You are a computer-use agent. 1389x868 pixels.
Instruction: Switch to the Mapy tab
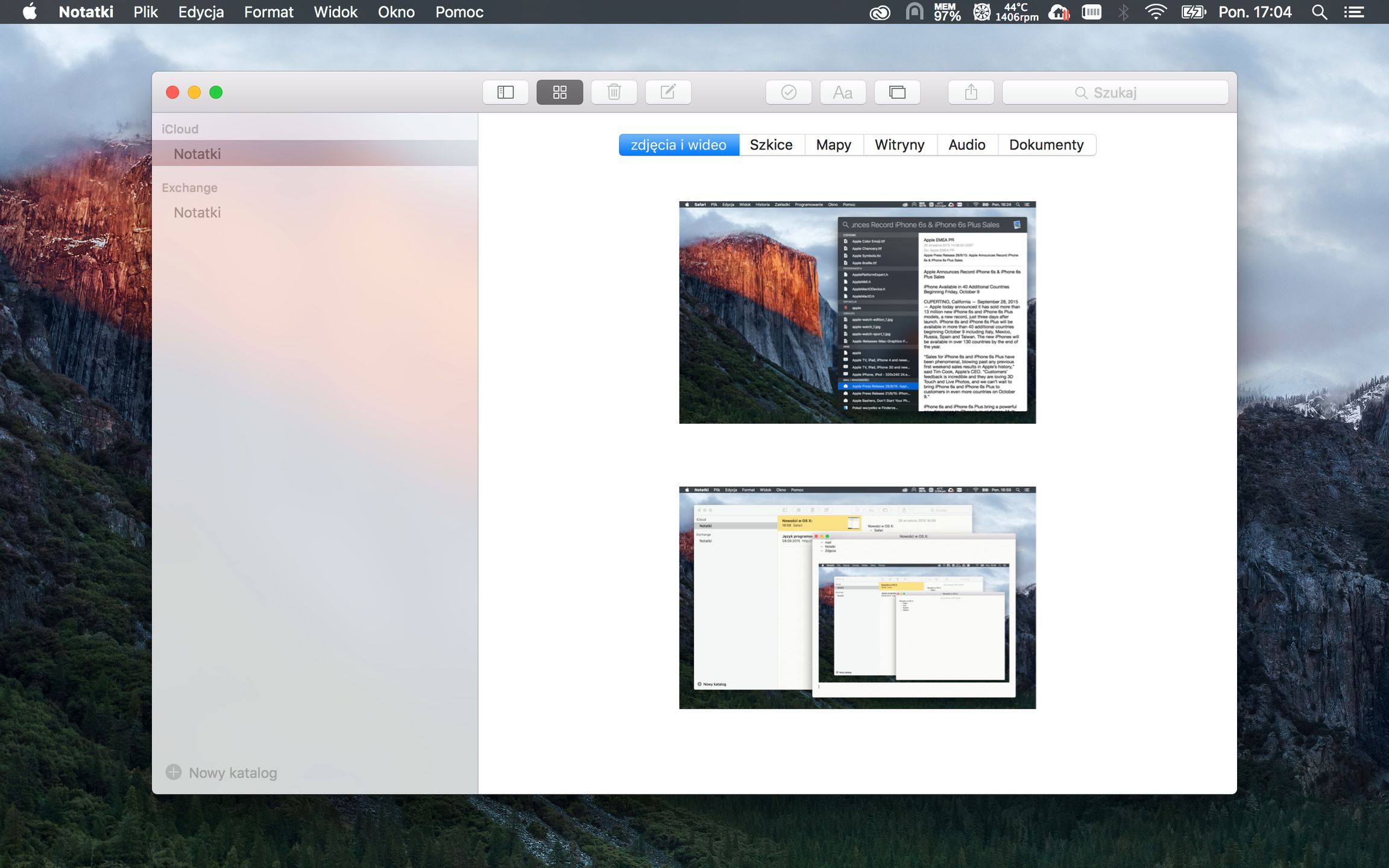833,145
